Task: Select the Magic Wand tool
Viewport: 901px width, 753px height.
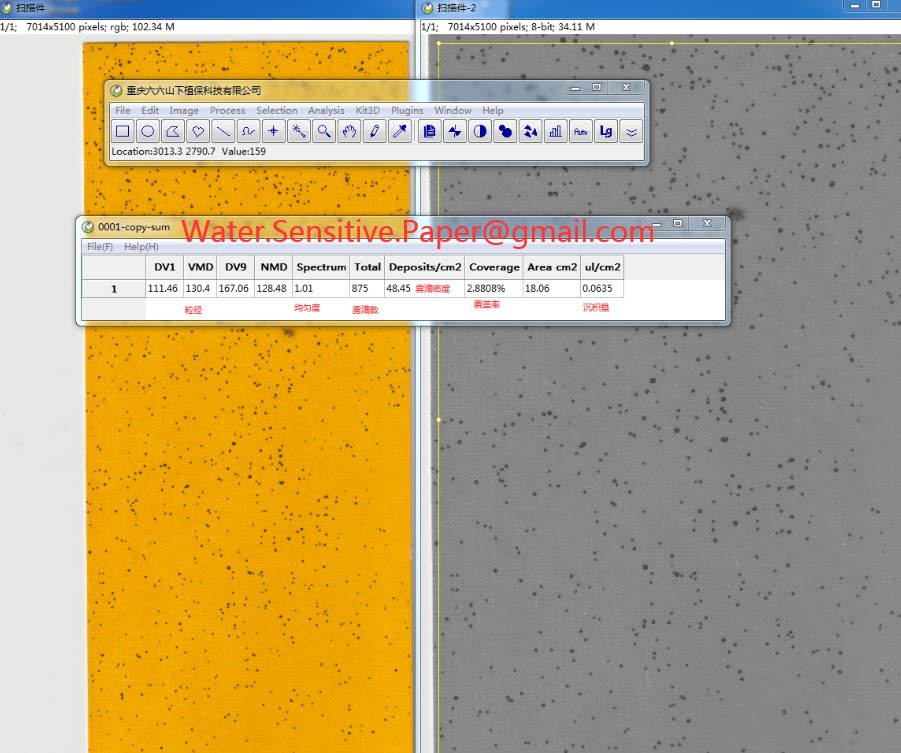Action: click(299, 132)
